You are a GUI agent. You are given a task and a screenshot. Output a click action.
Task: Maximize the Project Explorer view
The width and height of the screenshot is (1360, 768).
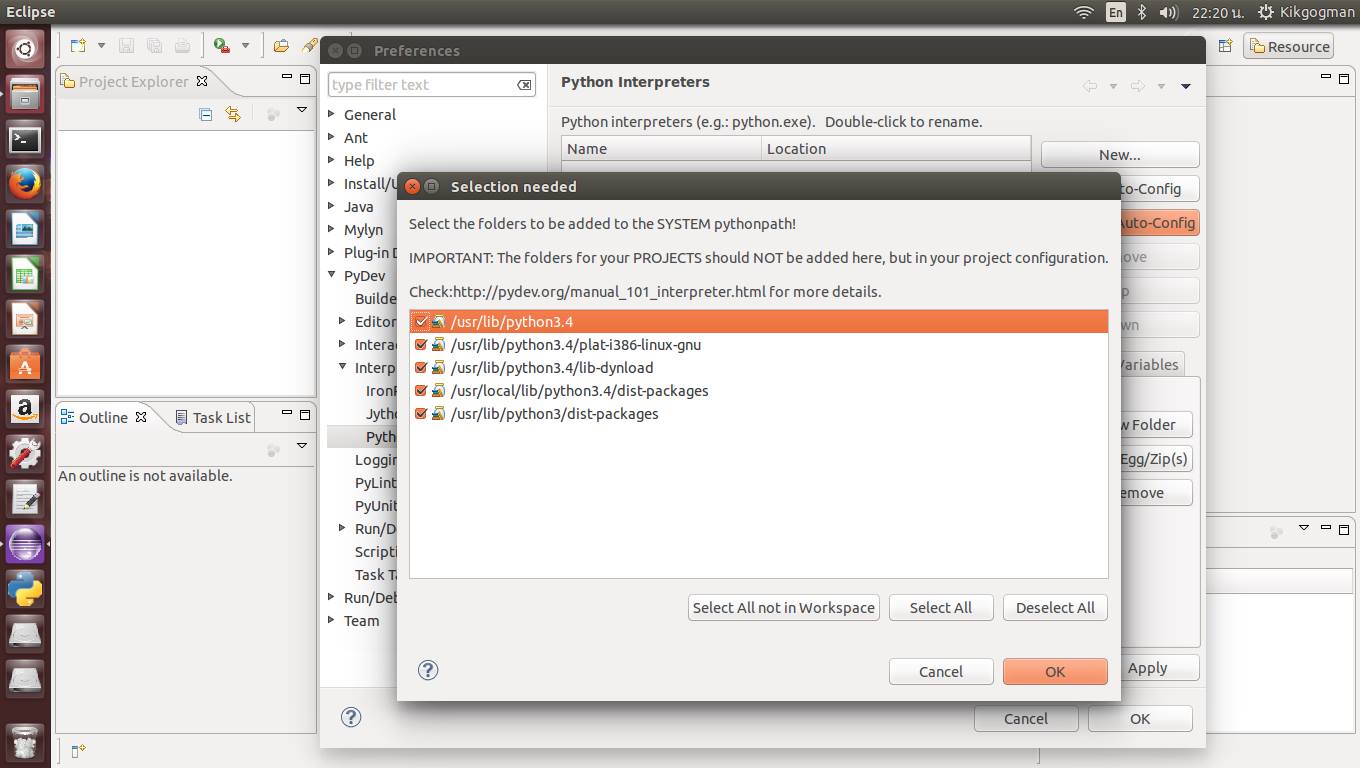(304, 78)
